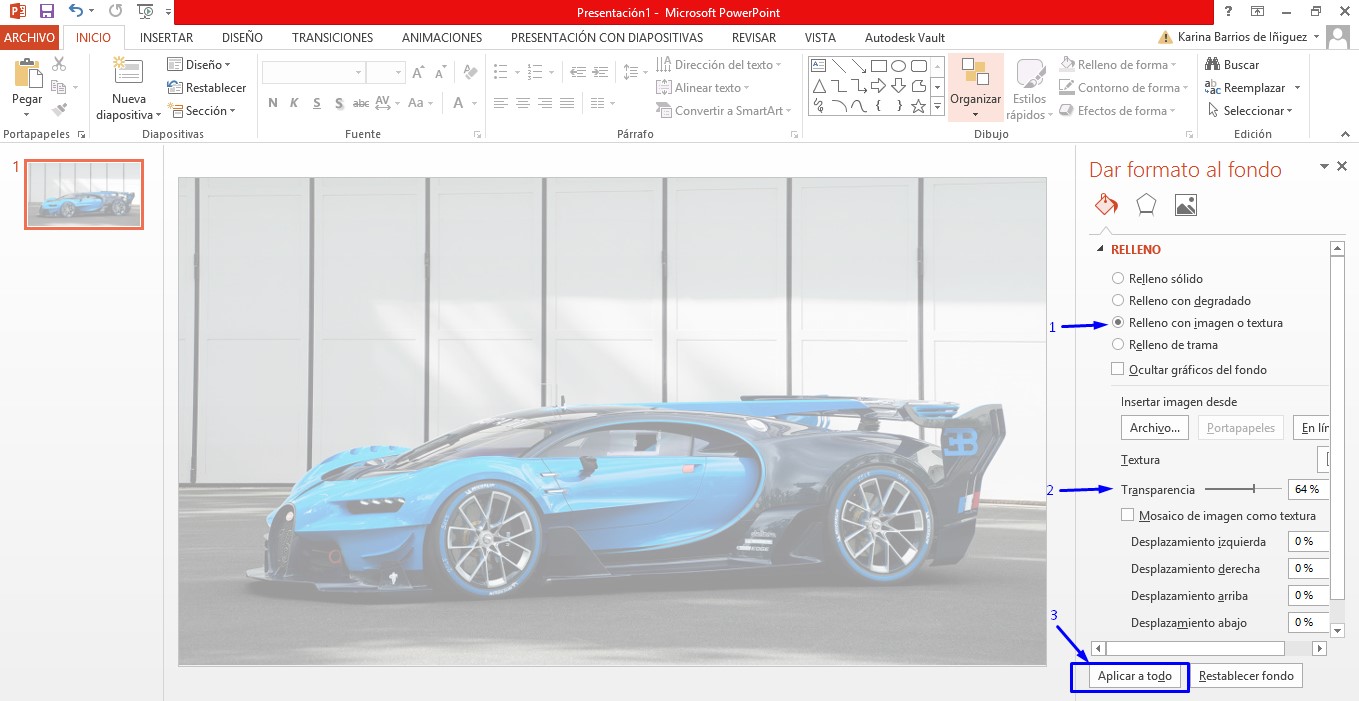Open the Sección dropdown
The image size is (1359, 701).
tap(202, 111)
